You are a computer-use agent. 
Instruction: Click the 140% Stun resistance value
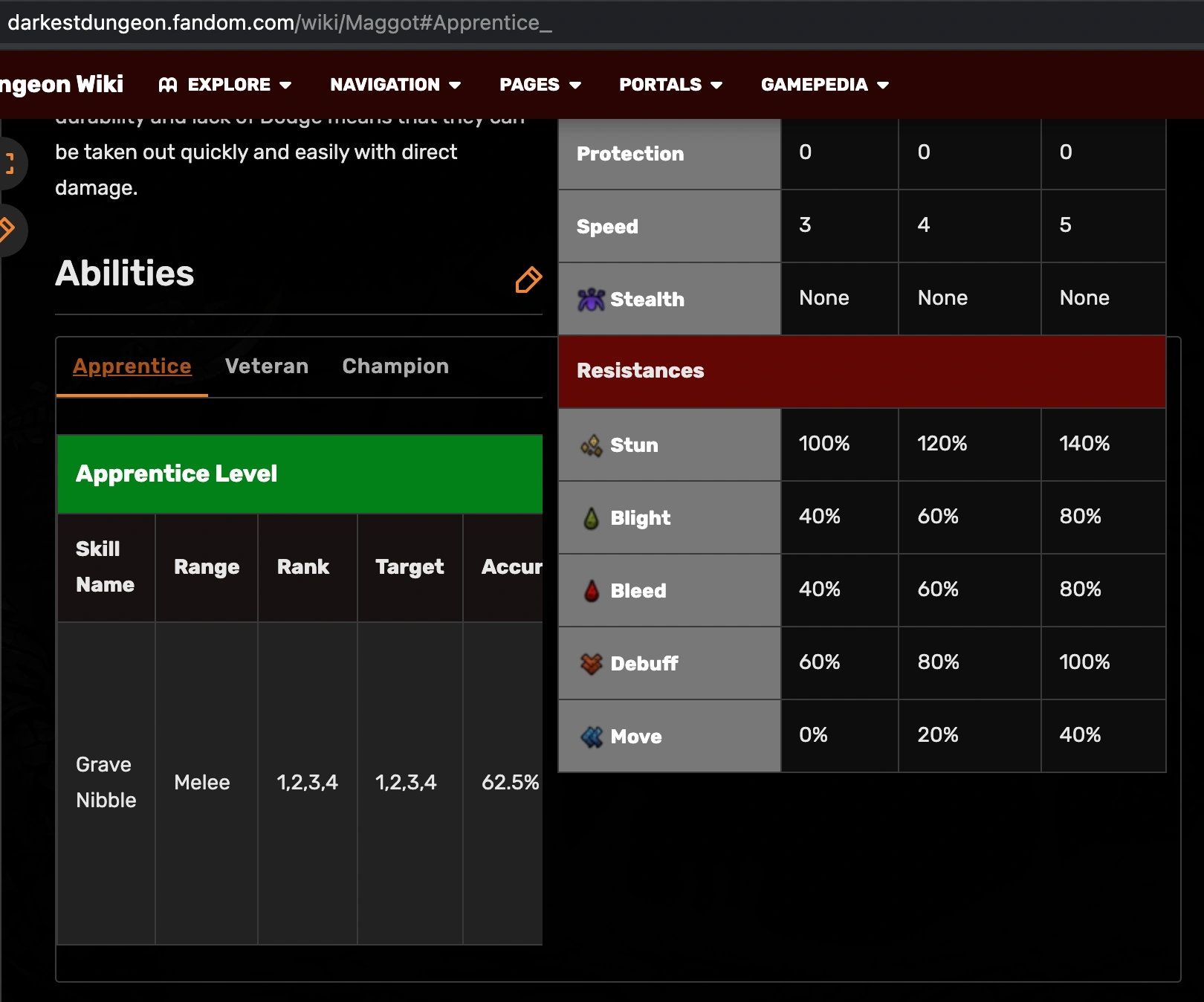pos(1084,444)
